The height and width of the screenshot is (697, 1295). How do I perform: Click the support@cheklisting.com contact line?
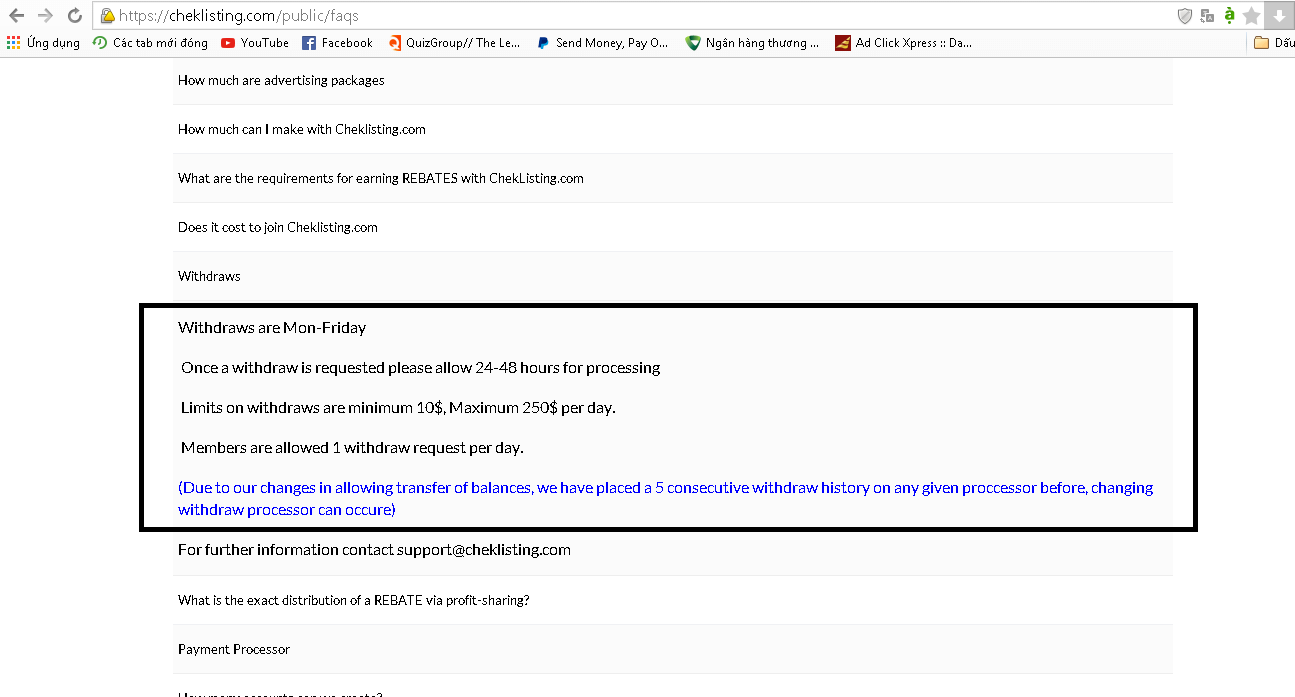374,550
